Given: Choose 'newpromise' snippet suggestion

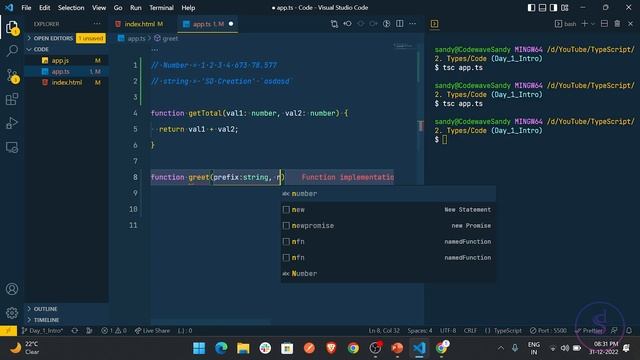Looking at the screenshot, I should tap(388, 225).
